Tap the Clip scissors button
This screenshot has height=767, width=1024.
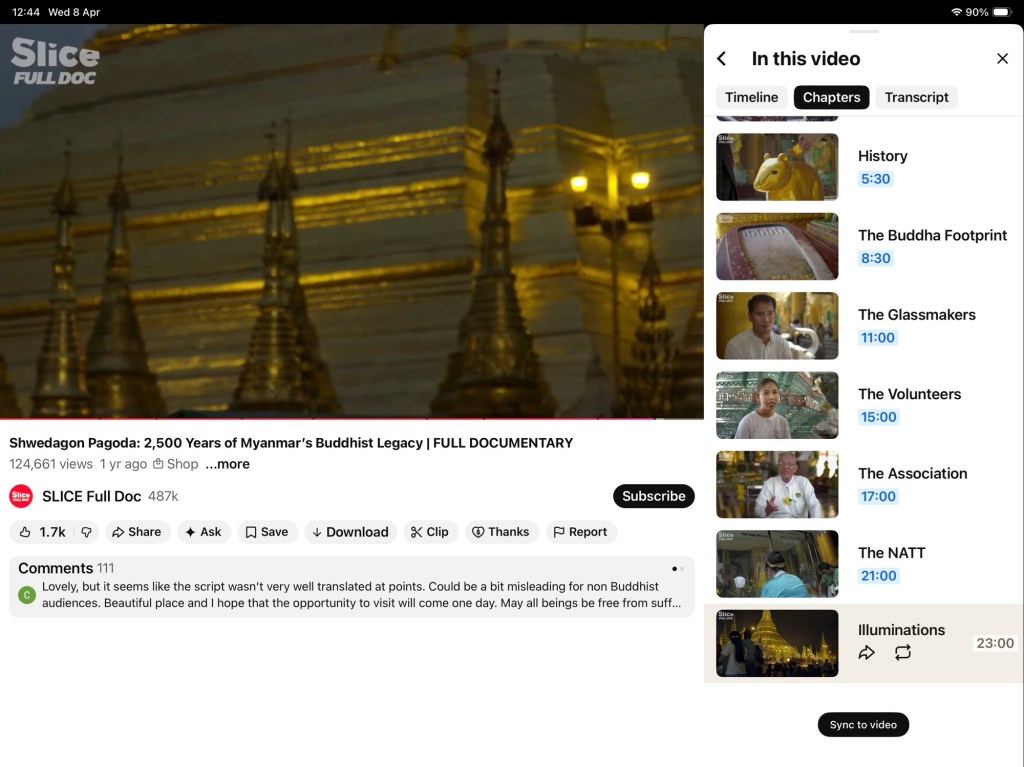(x=429, y=532)
